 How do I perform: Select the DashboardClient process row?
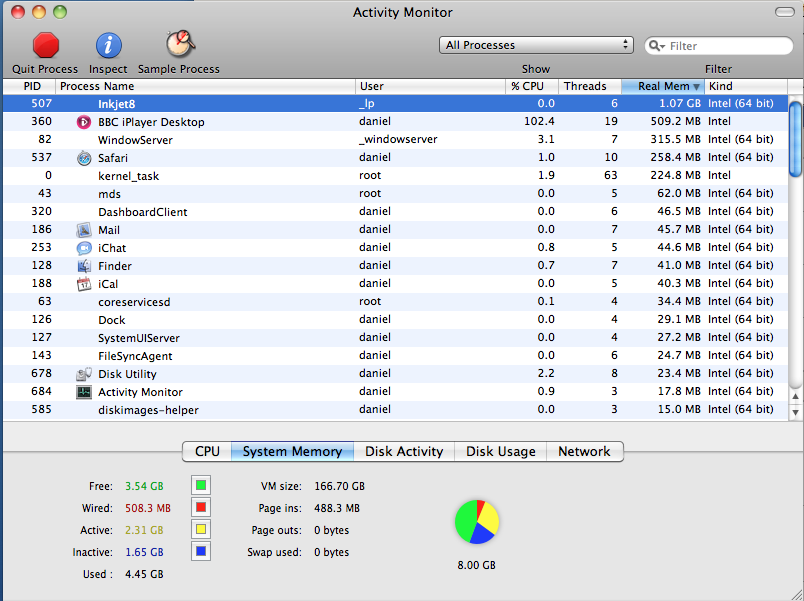(395, 211)
